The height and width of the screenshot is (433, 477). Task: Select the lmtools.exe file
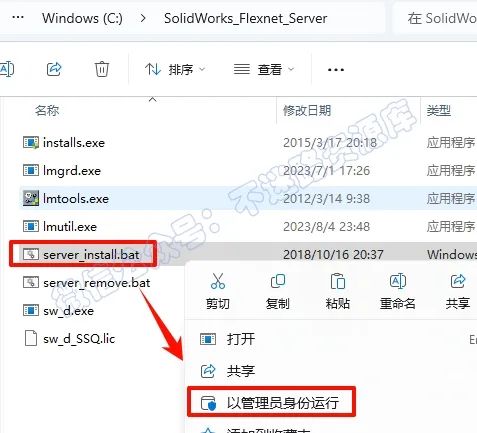click(76, 199)
